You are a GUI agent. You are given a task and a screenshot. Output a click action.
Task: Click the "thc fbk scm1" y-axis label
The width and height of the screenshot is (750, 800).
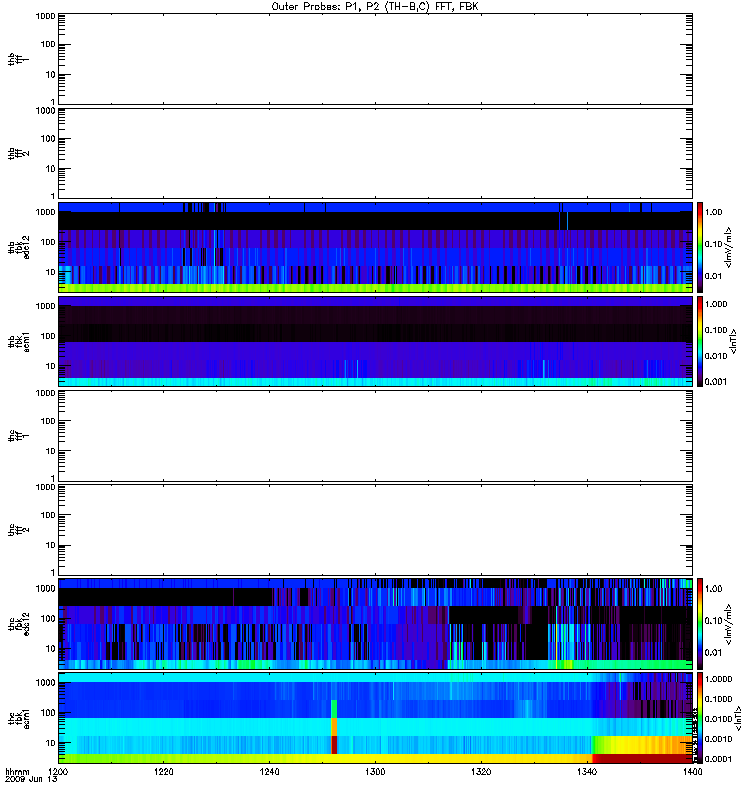point(18,718)
